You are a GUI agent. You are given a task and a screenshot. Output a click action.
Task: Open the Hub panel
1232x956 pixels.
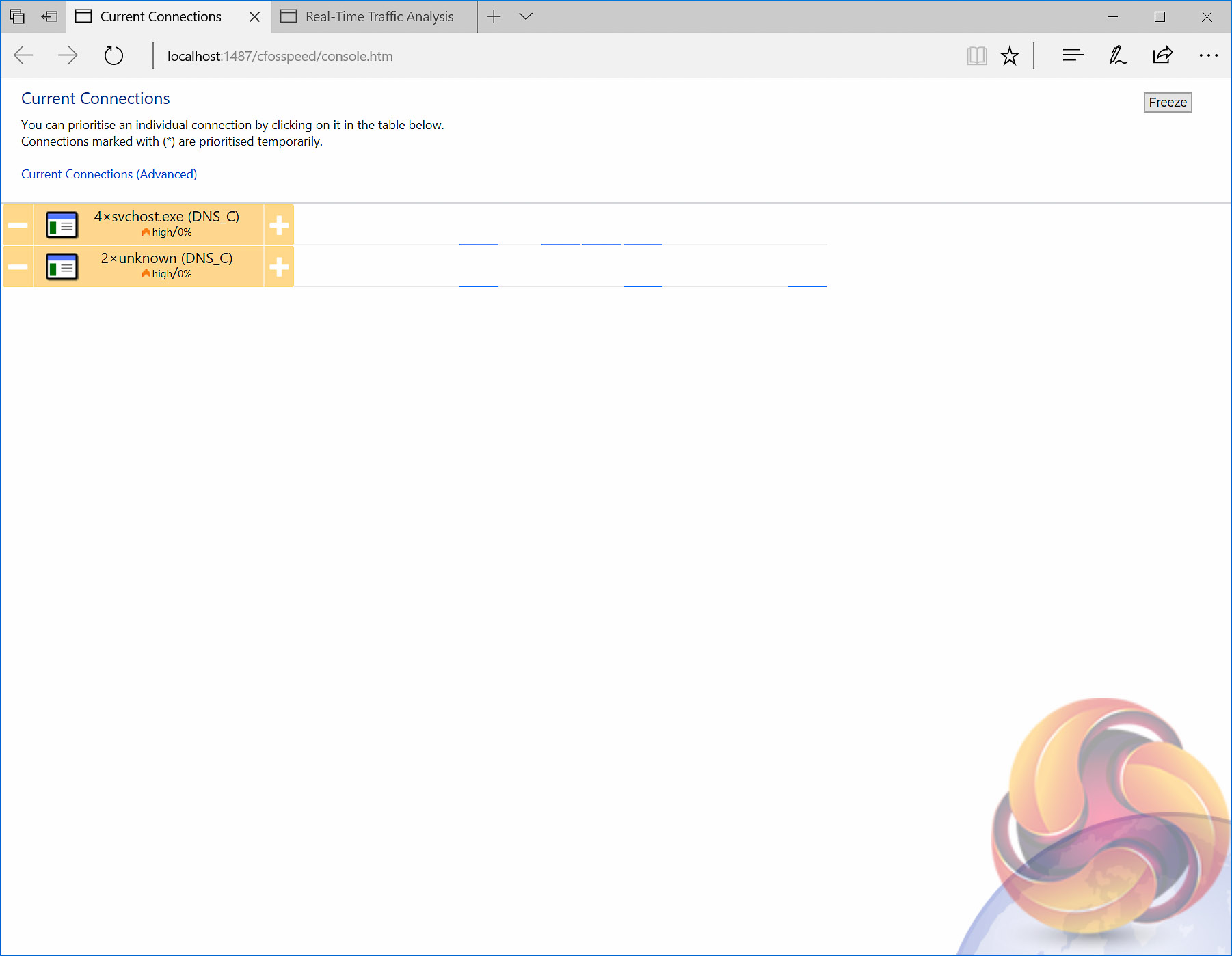(x=1073, y=55)
